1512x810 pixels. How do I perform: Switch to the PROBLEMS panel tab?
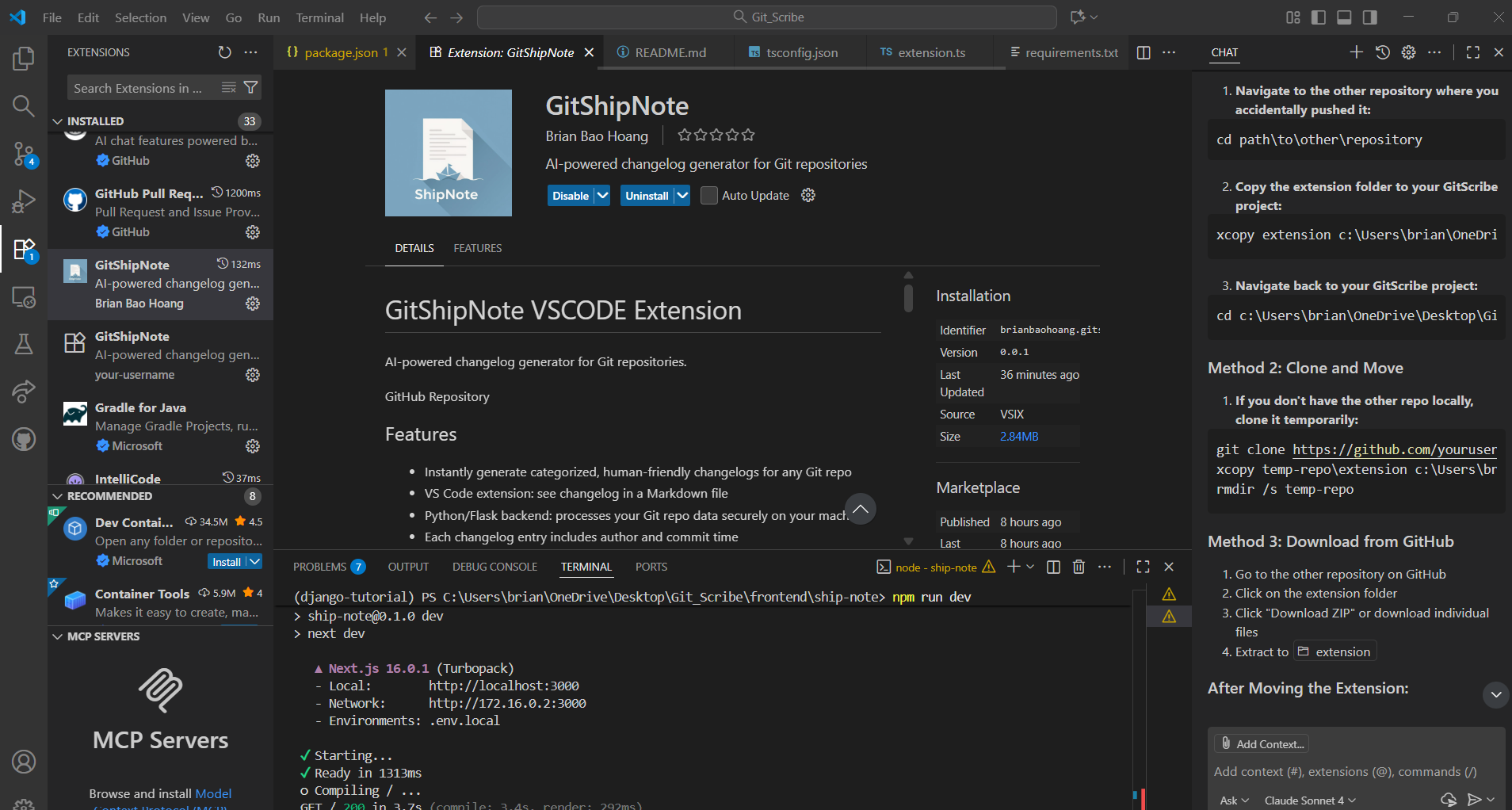click(328, 567)
